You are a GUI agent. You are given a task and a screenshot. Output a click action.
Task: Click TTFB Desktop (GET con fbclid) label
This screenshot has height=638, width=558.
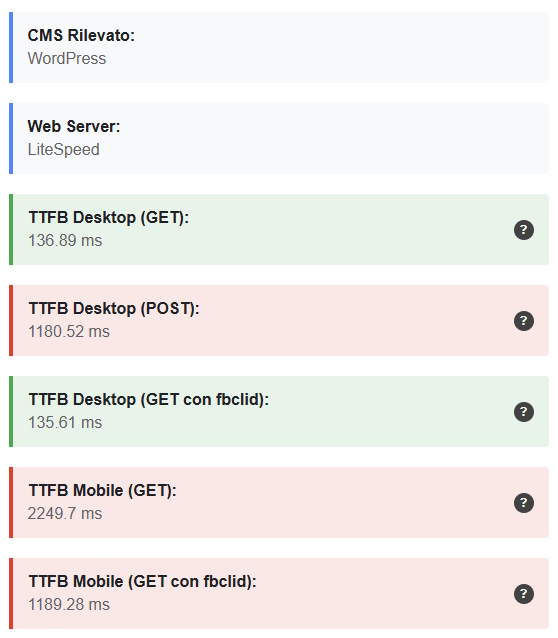click(149, 400)
